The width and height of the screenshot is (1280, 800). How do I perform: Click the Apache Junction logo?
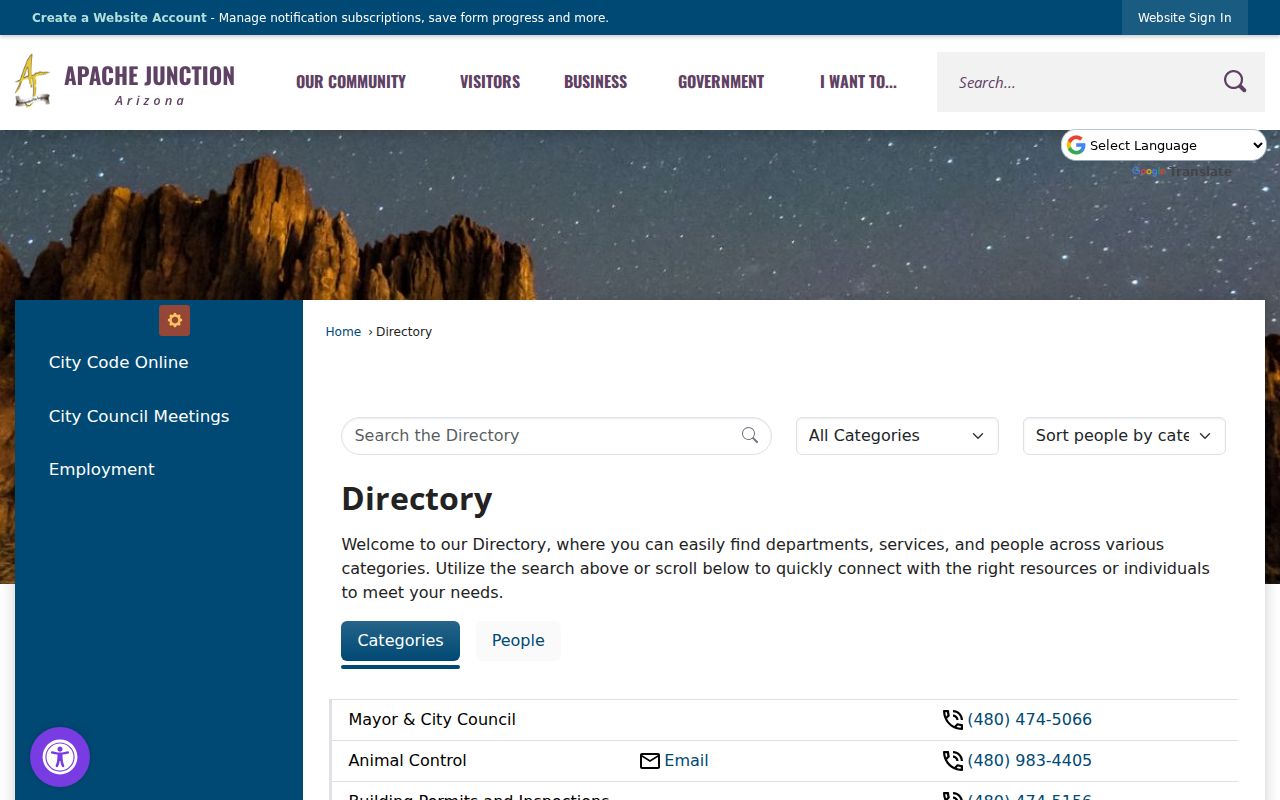(125, 81)
